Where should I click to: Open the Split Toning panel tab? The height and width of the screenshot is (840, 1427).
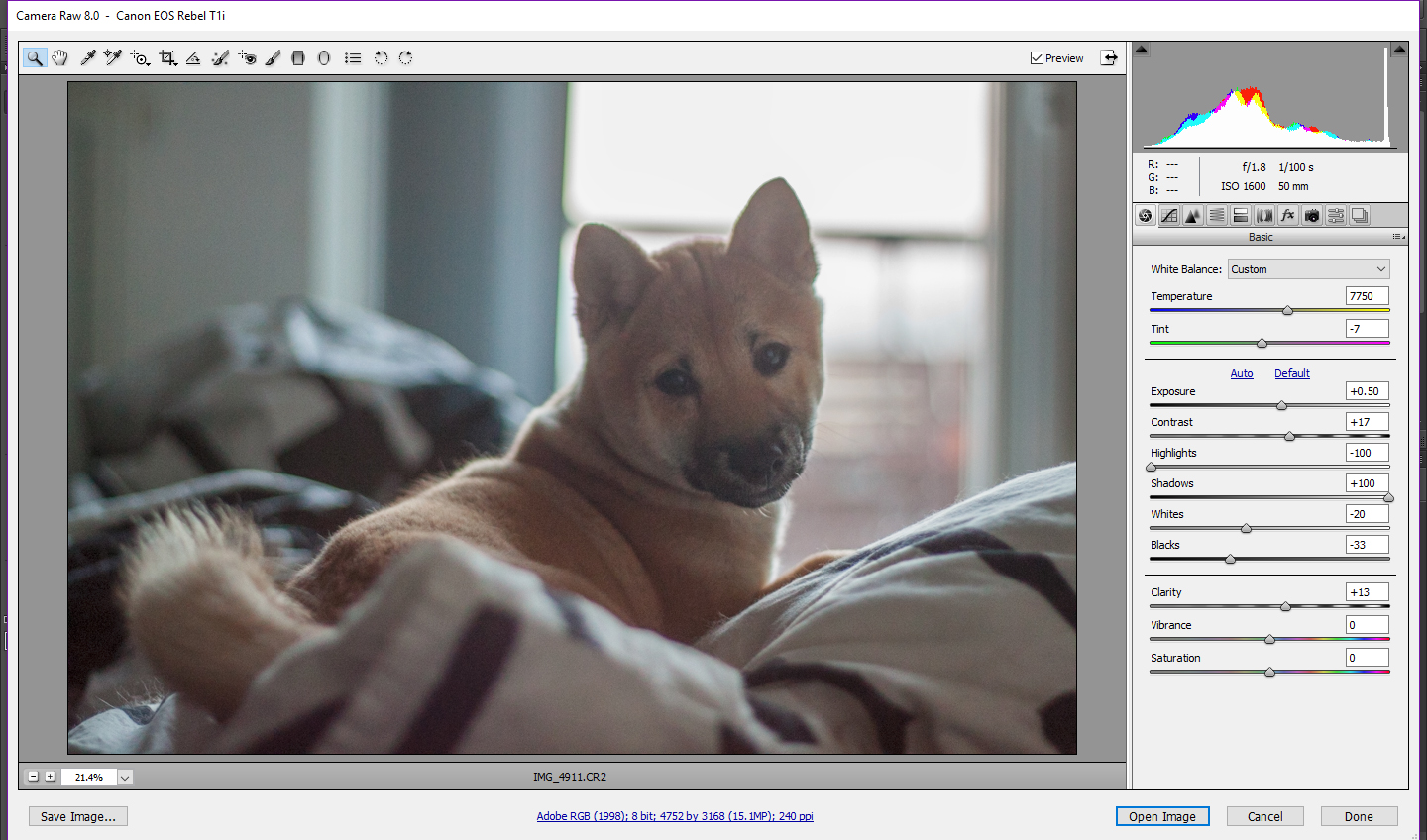1241,216
